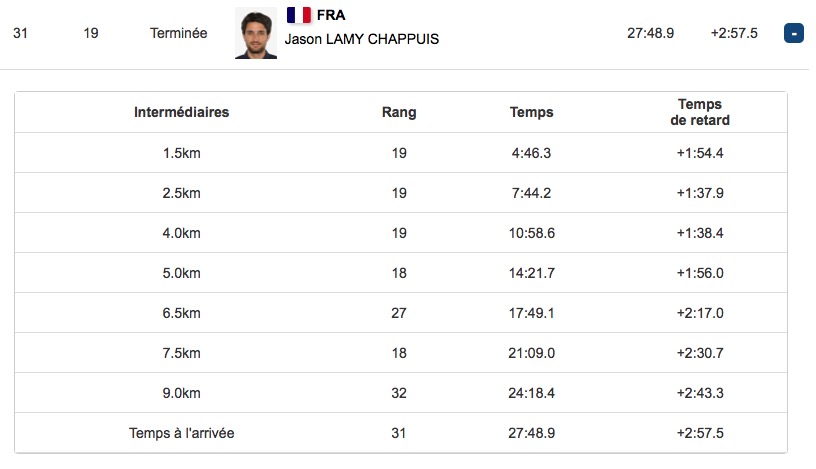Select the Jason LAMY CHAPPUIS name

pyautogui.click(x=362, y=39)
